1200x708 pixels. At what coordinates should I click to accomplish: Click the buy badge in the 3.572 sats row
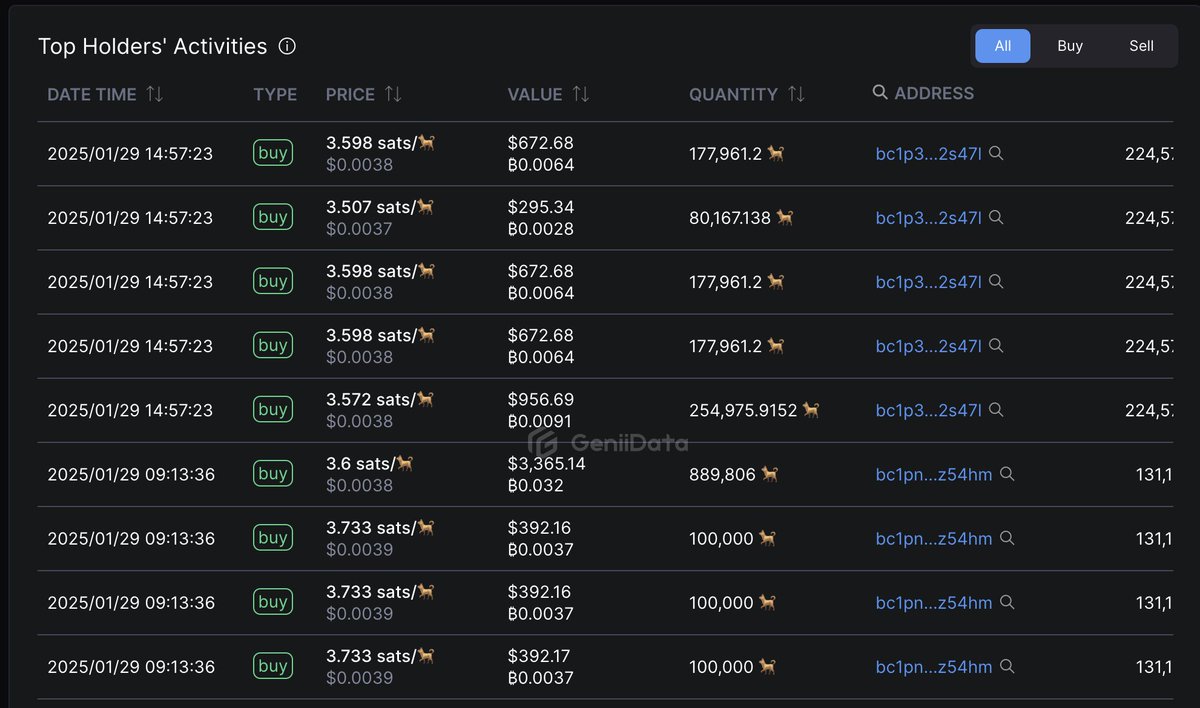pos(273,409)
